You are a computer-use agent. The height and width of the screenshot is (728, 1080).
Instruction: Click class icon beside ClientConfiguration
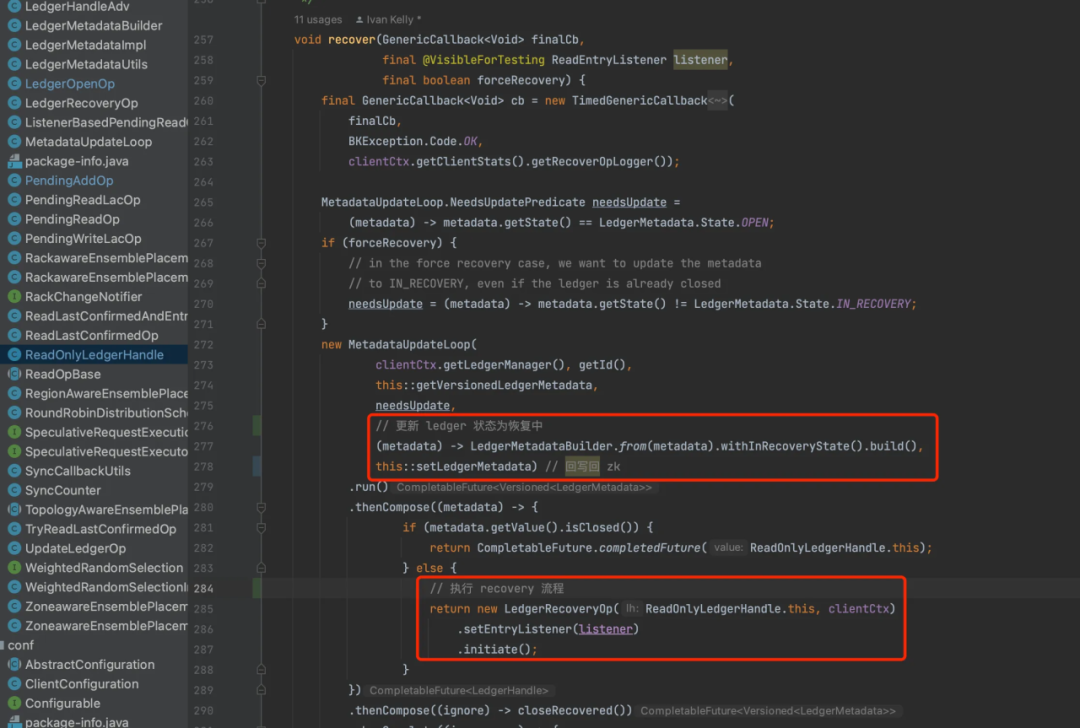14,683
